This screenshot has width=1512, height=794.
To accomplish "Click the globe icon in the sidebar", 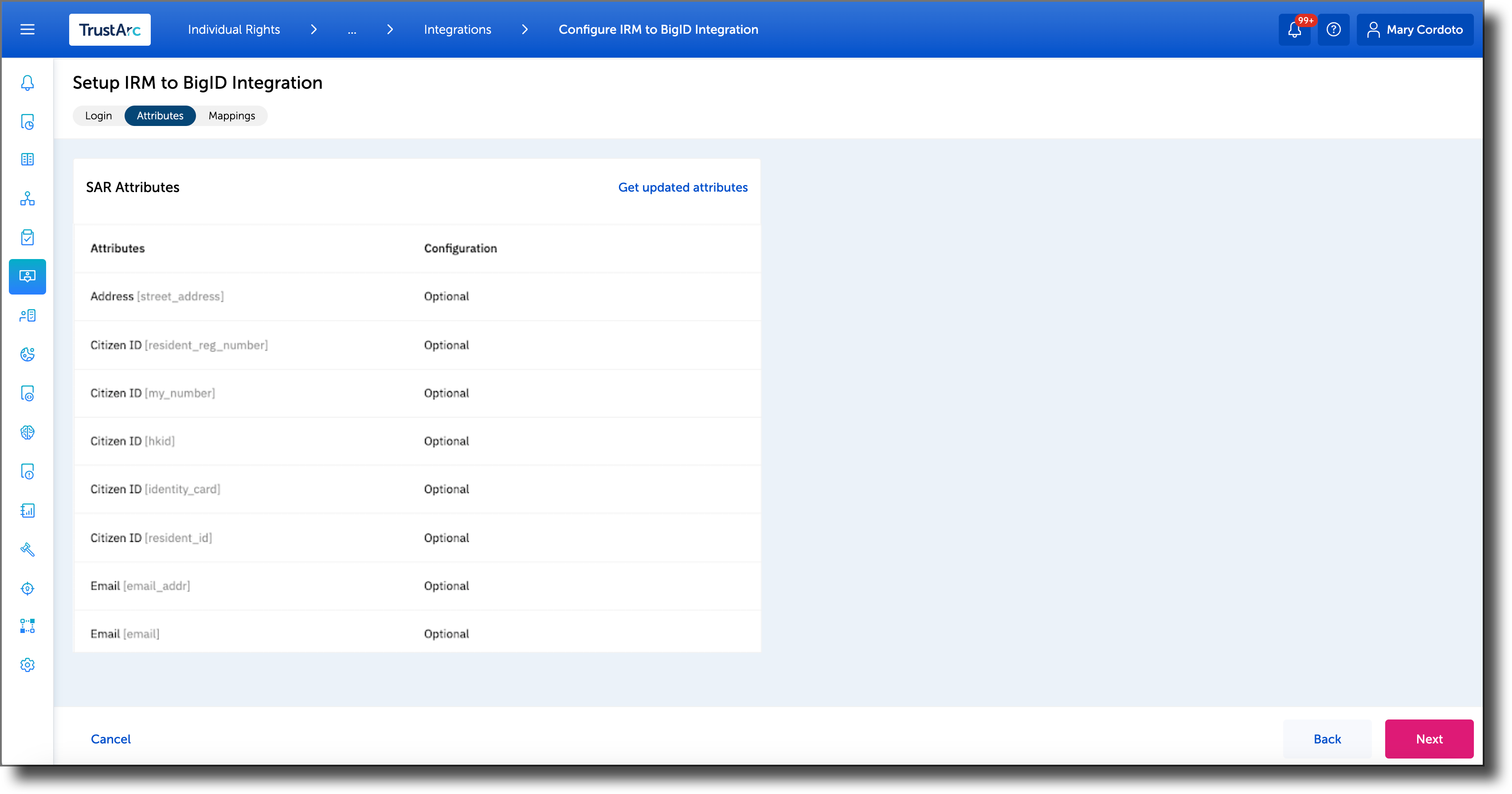I will click(x=27, y=354).
